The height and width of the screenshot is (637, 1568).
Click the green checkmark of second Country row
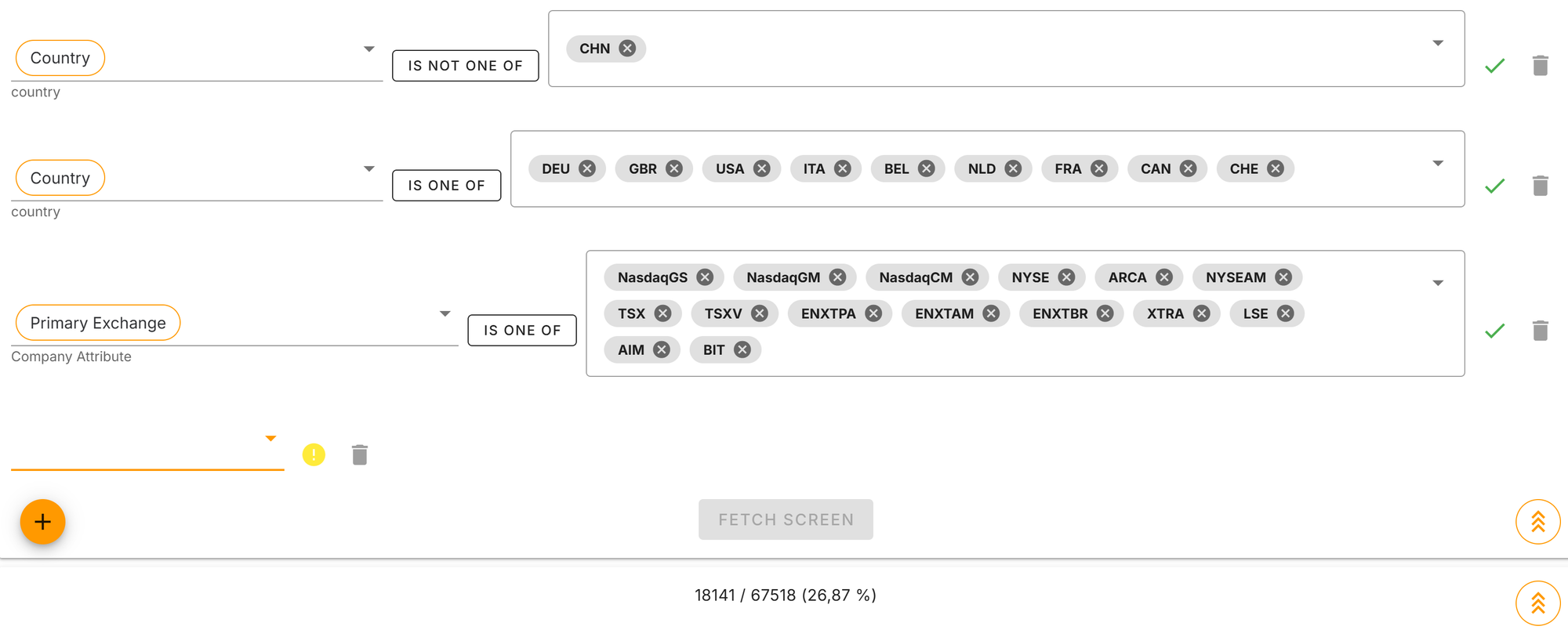click(x=1494, y=186)
